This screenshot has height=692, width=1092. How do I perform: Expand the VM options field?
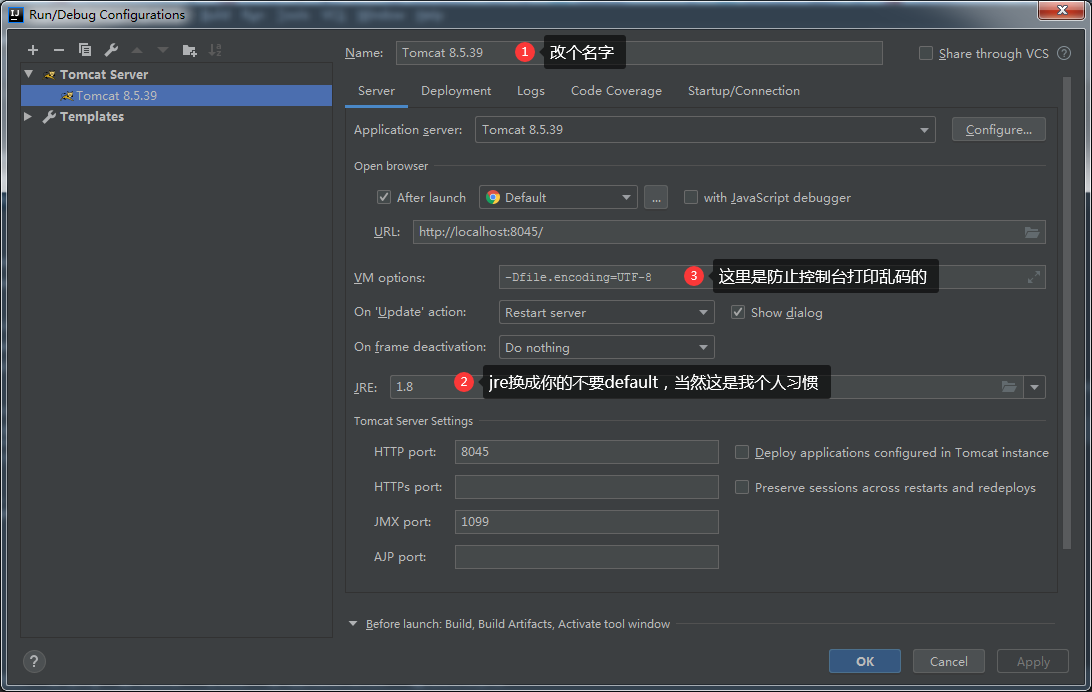(1034, 277)
